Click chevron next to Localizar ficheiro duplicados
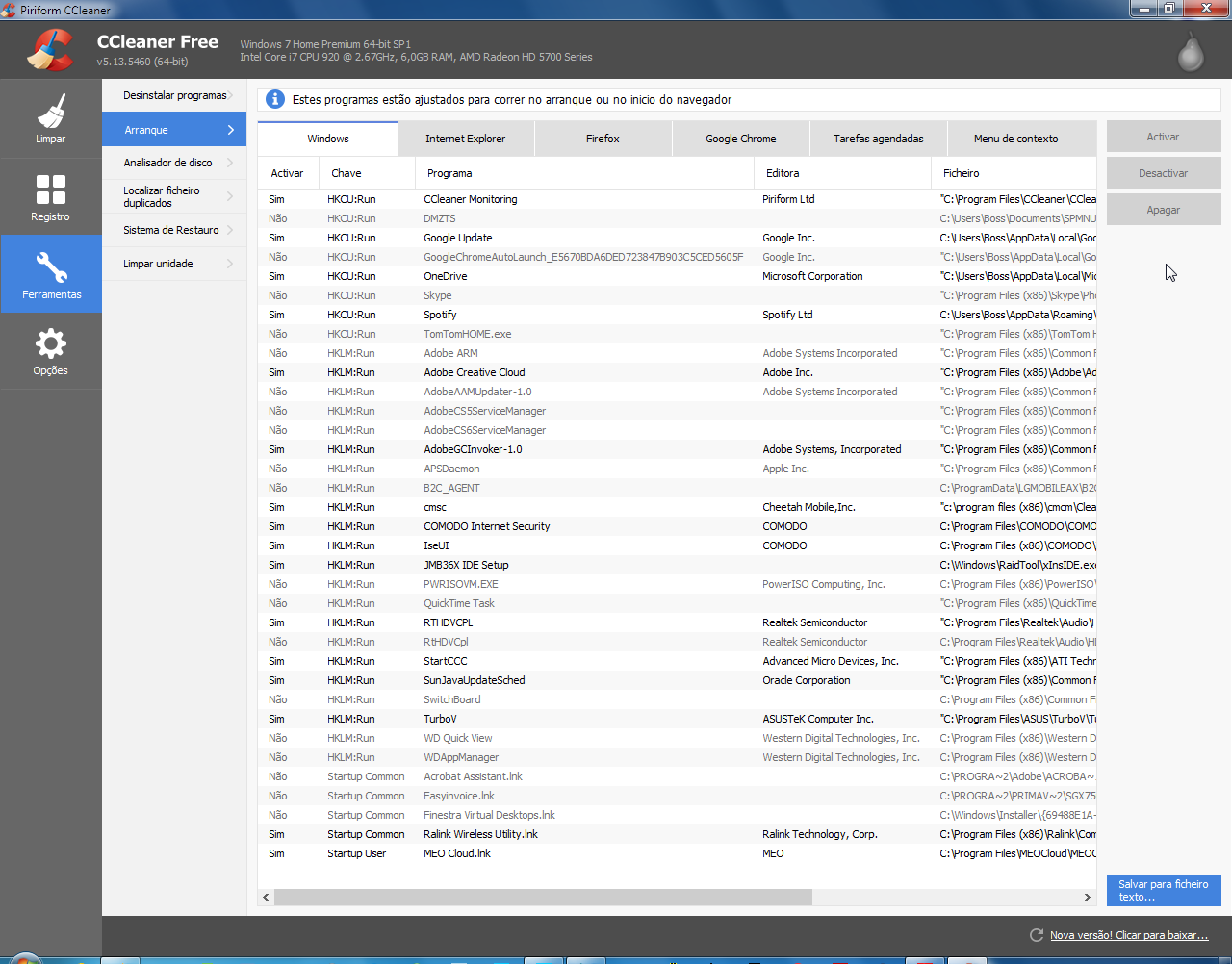This screenshot has width=1232, height=964. click(x=231, y=196)
